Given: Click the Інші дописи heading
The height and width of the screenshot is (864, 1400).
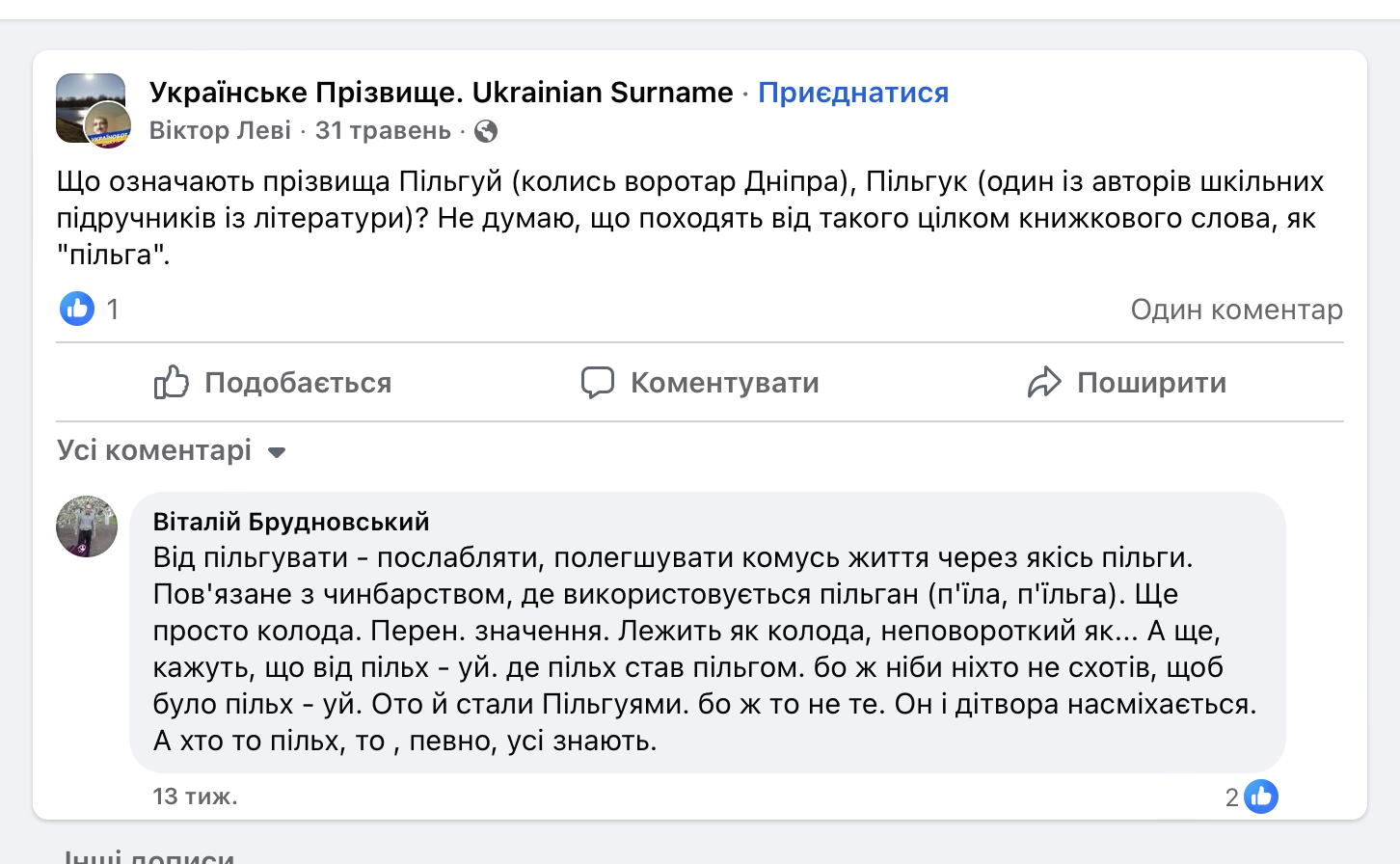Looking at the screenshot, I should tap(148, 857).
